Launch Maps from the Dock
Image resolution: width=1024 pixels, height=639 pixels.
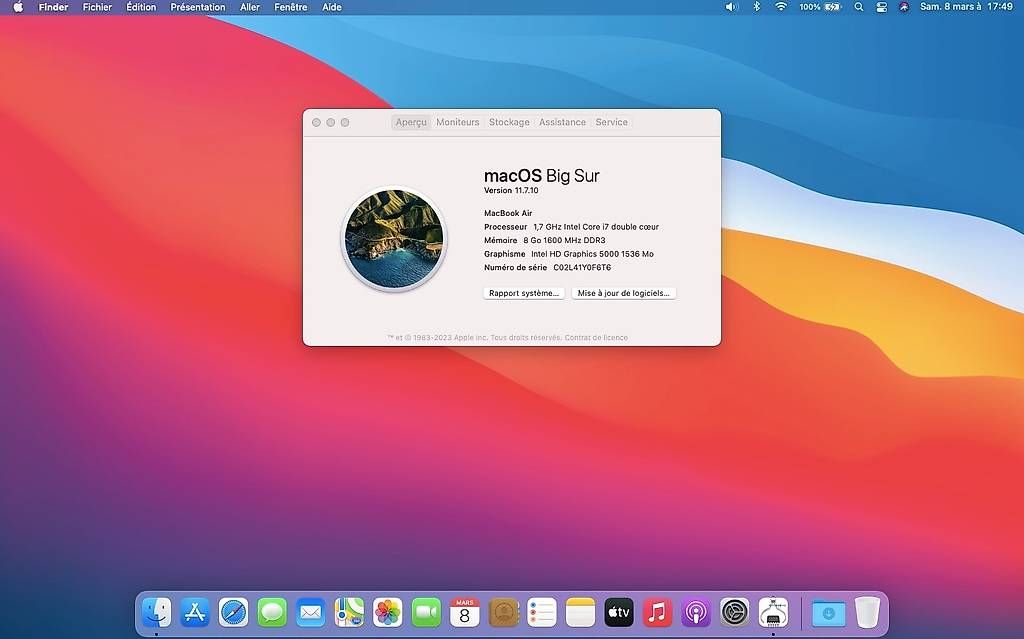point(349,613)
